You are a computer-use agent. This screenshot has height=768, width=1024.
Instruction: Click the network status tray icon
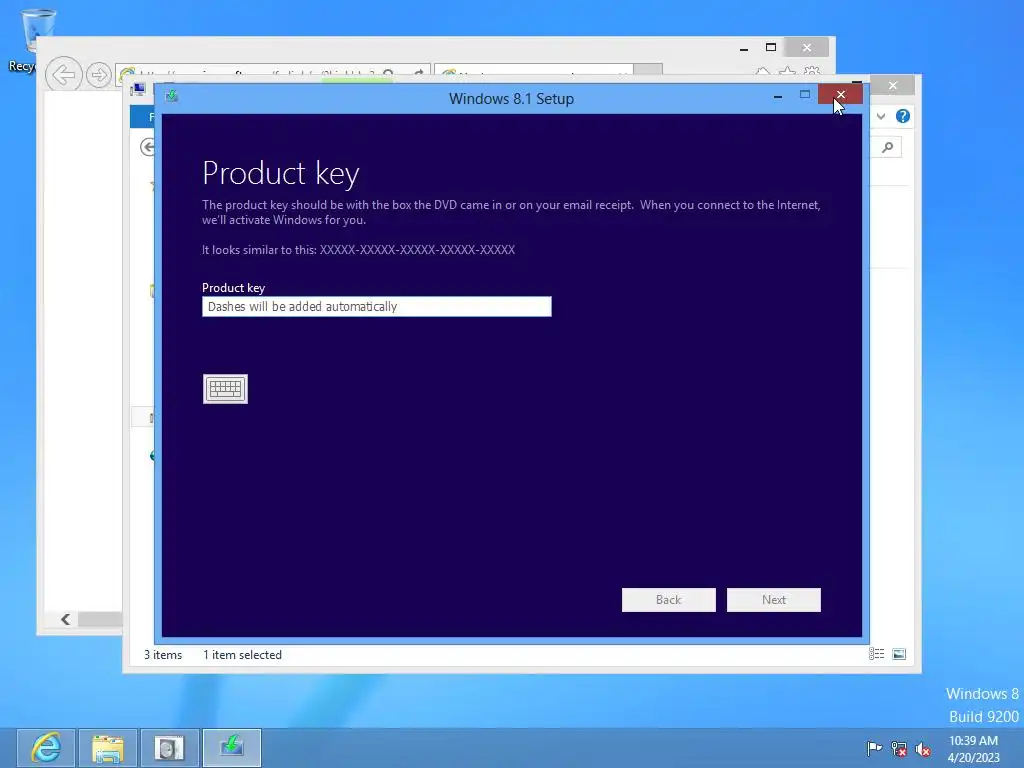click(x=899, y=748)
